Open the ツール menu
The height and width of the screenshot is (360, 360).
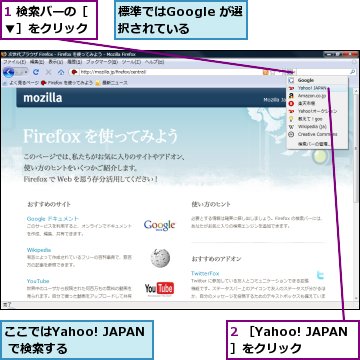pyautogui.click(x=131, y=62)
